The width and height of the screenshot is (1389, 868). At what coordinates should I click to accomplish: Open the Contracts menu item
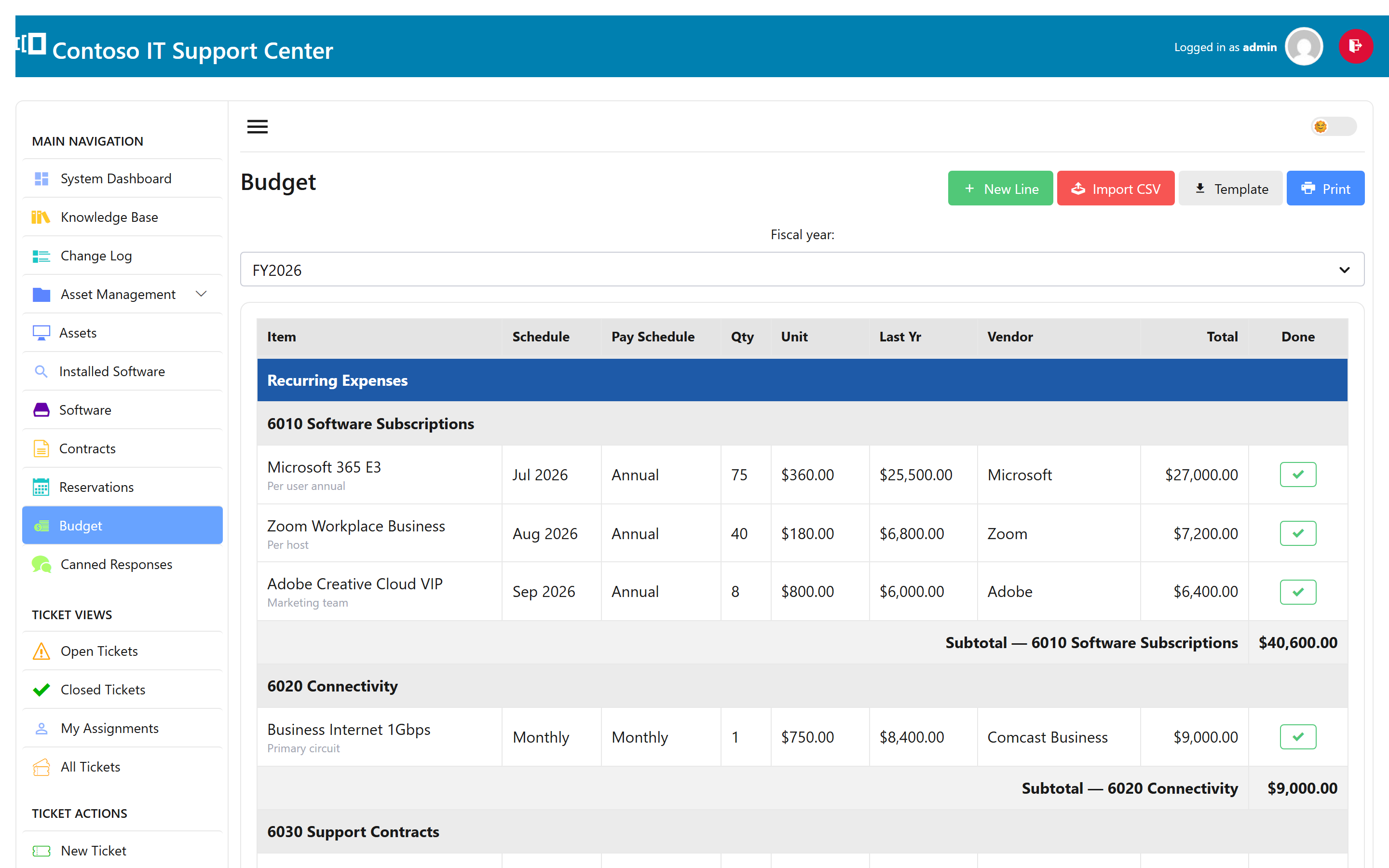coord(122,448)
